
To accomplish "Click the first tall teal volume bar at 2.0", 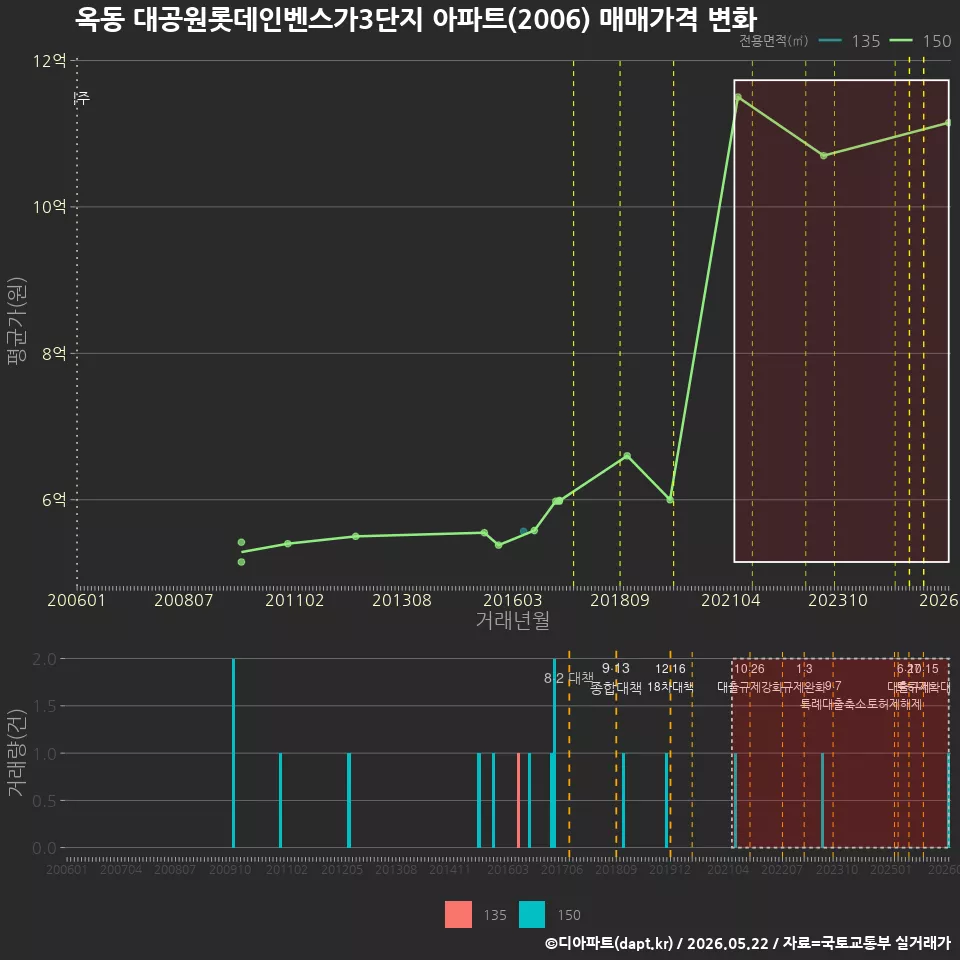I will point(233,753).
